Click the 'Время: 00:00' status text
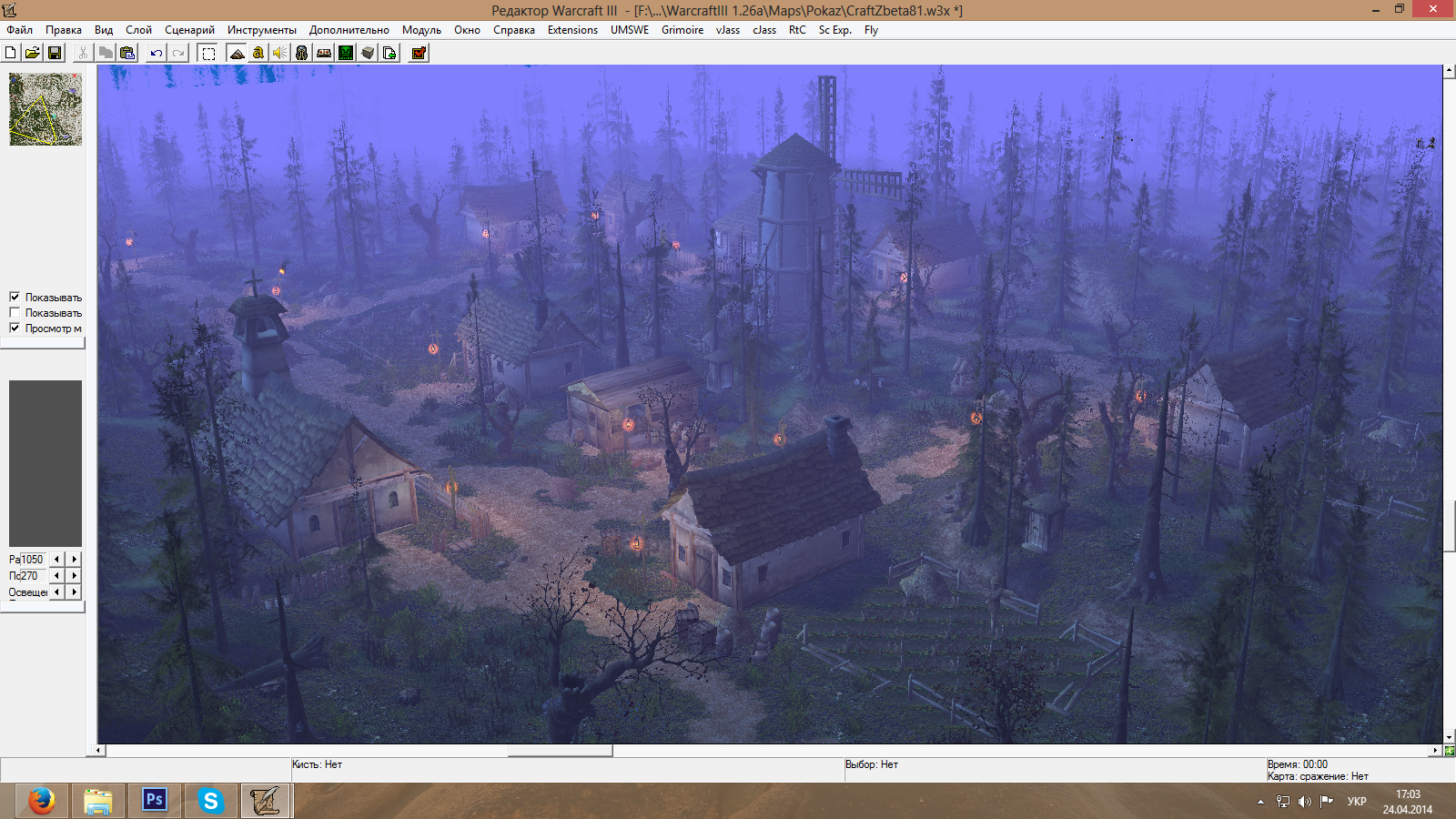1456x819 pixels. pos(1297,764)
